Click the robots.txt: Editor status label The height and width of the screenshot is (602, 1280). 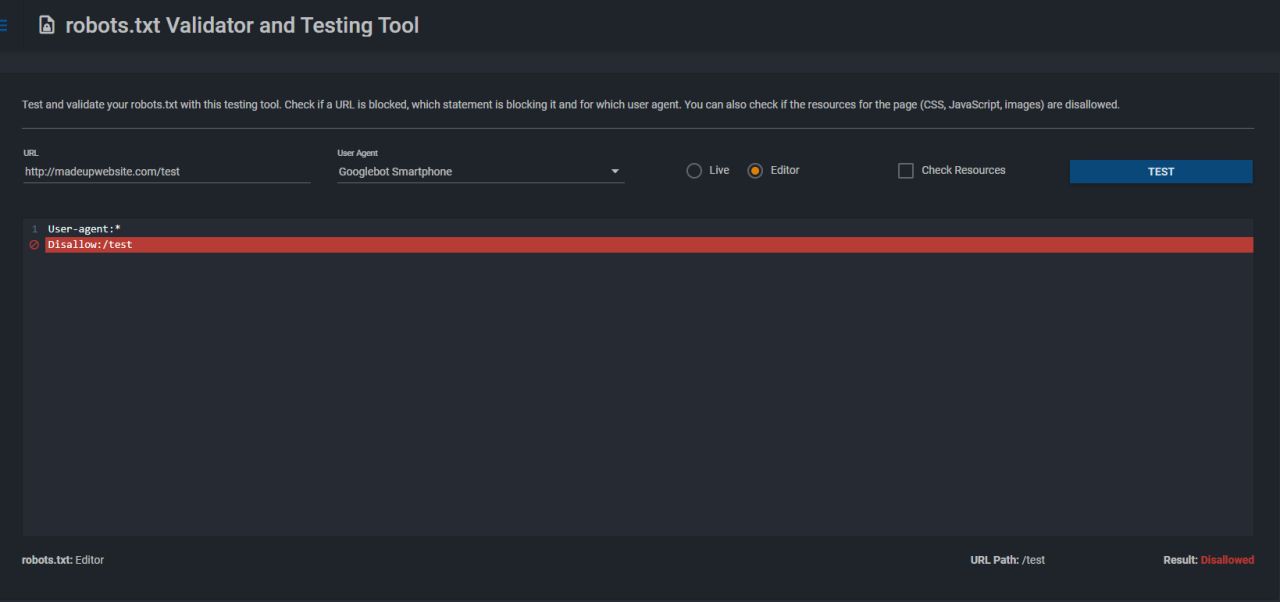click(63, 560)
